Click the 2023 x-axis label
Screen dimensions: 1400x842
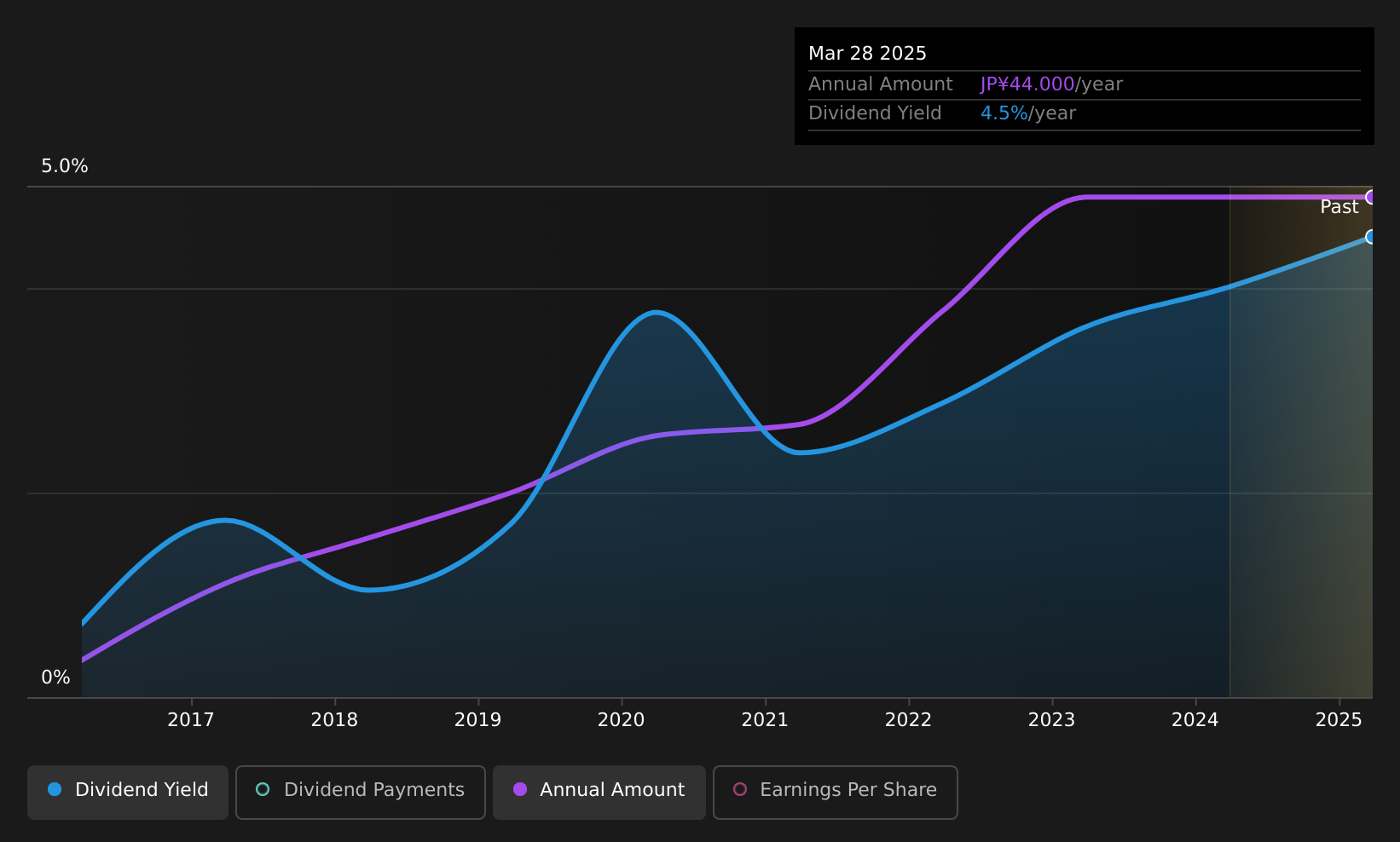[x=1051, y=720]
